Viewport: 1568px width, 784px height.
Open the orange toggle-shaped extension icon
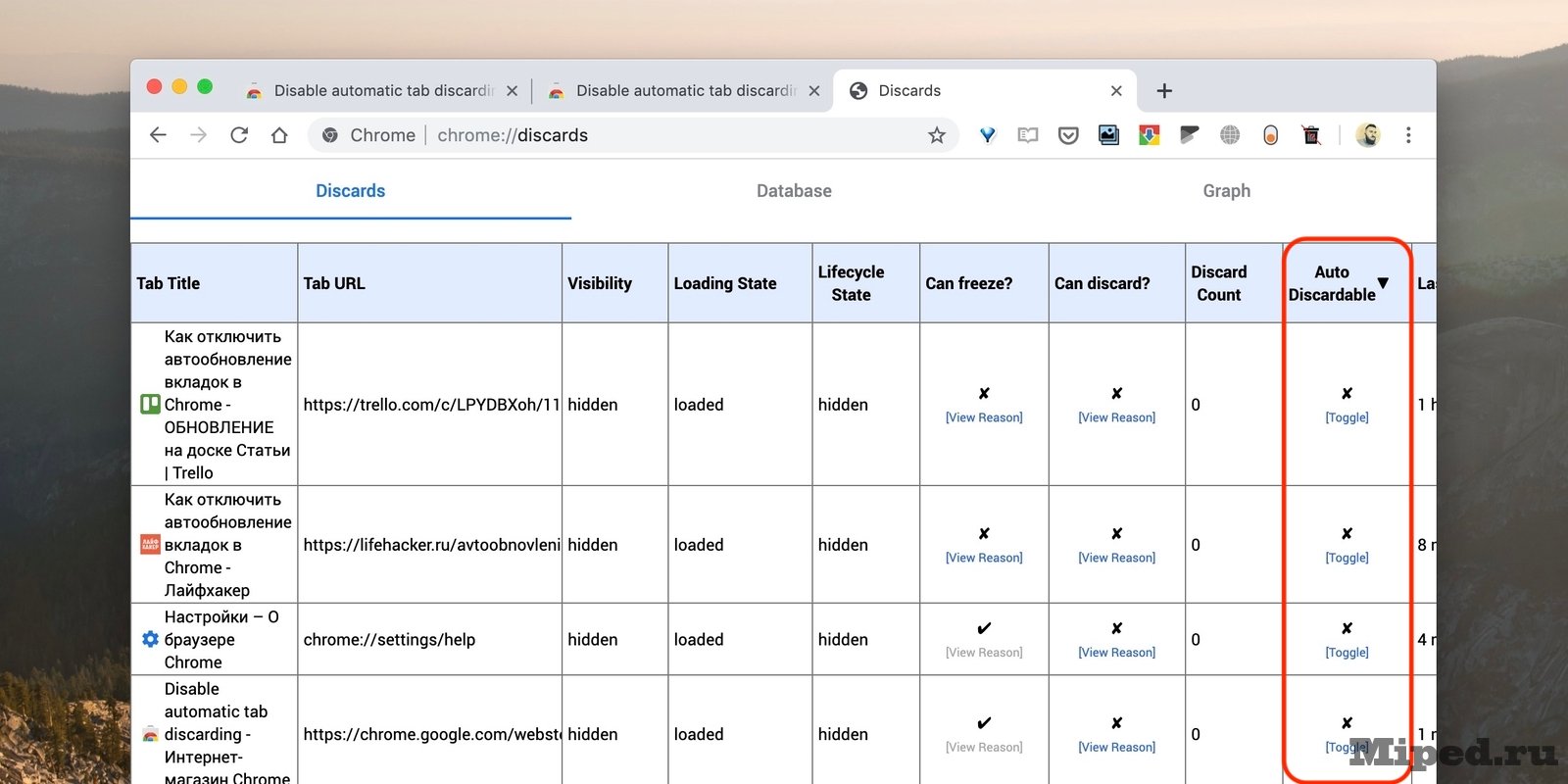pos(1270,135)
